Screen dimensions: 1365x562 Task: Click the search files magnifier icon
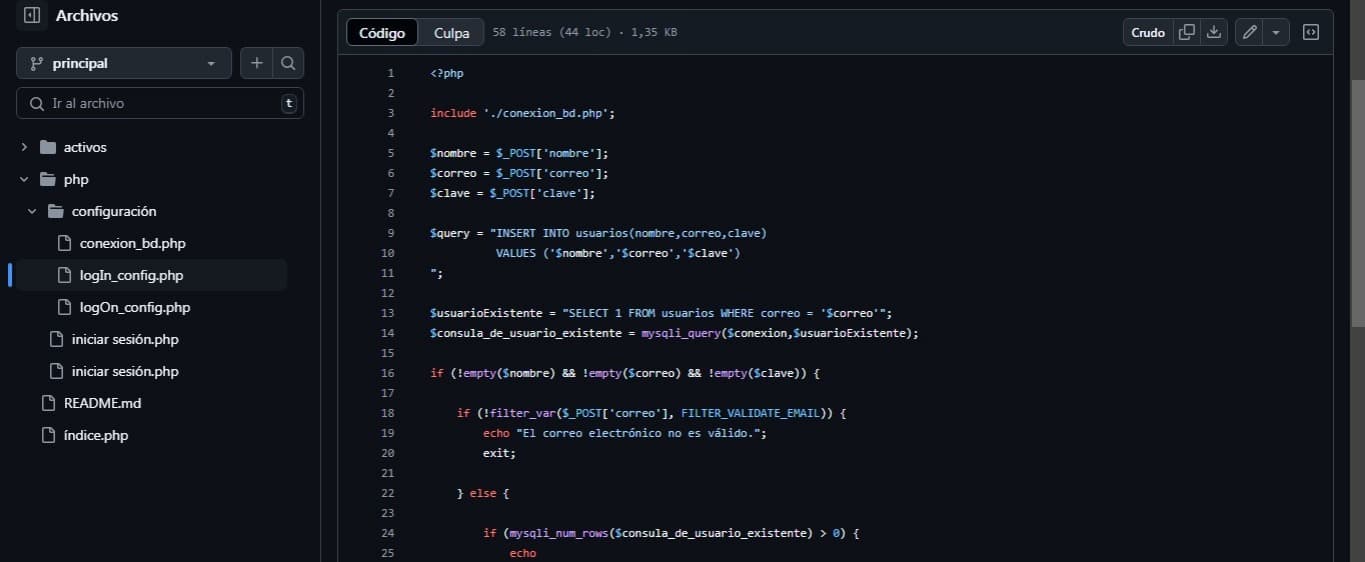288,63
